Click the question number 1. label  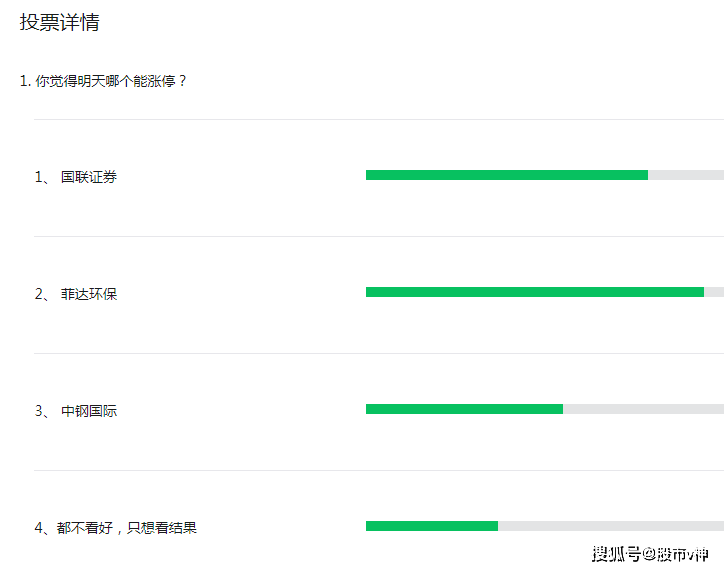click(25, 81)
